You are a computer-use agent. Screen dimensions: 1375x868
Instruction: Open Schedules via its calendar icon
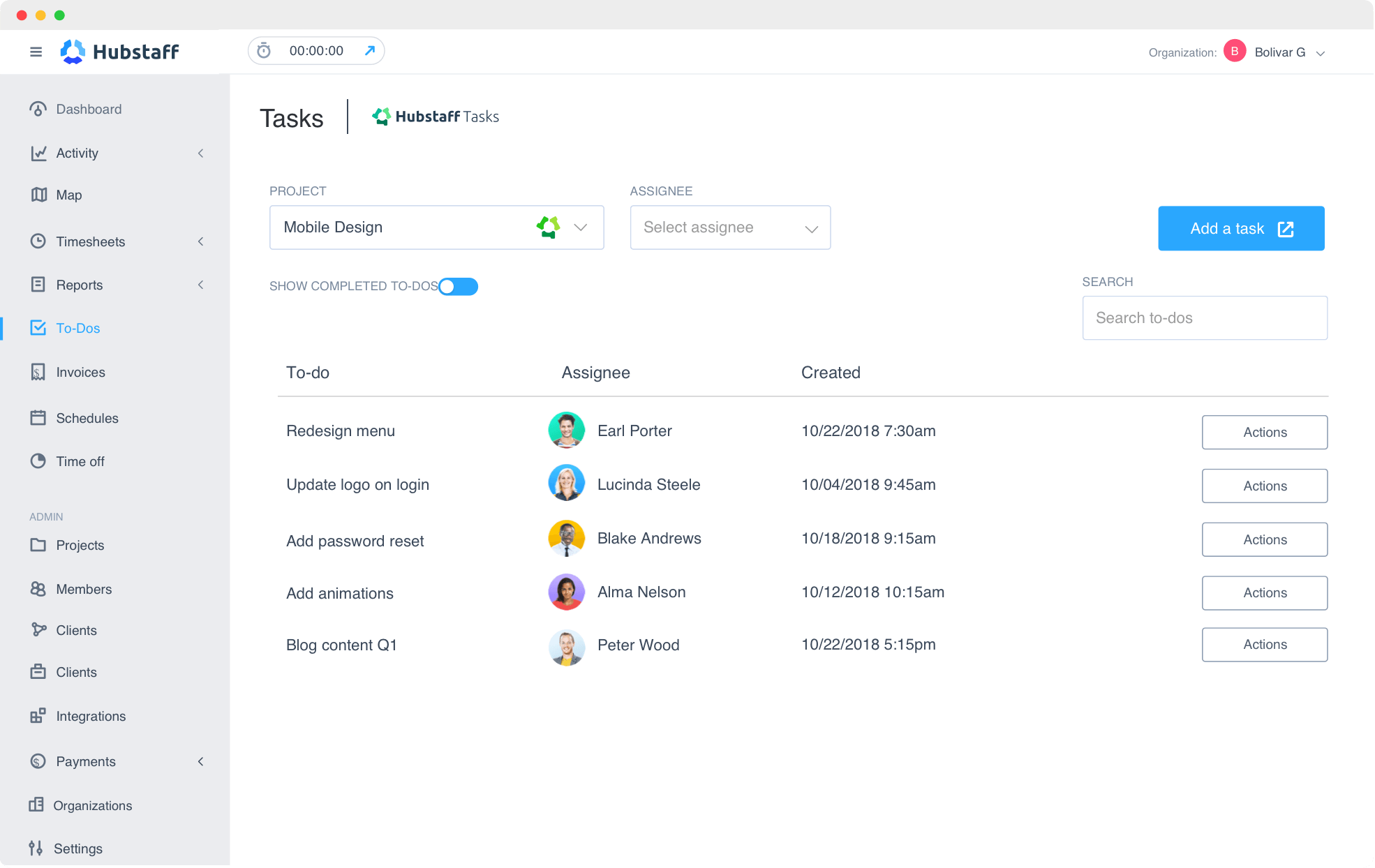[x=38, y=418]
